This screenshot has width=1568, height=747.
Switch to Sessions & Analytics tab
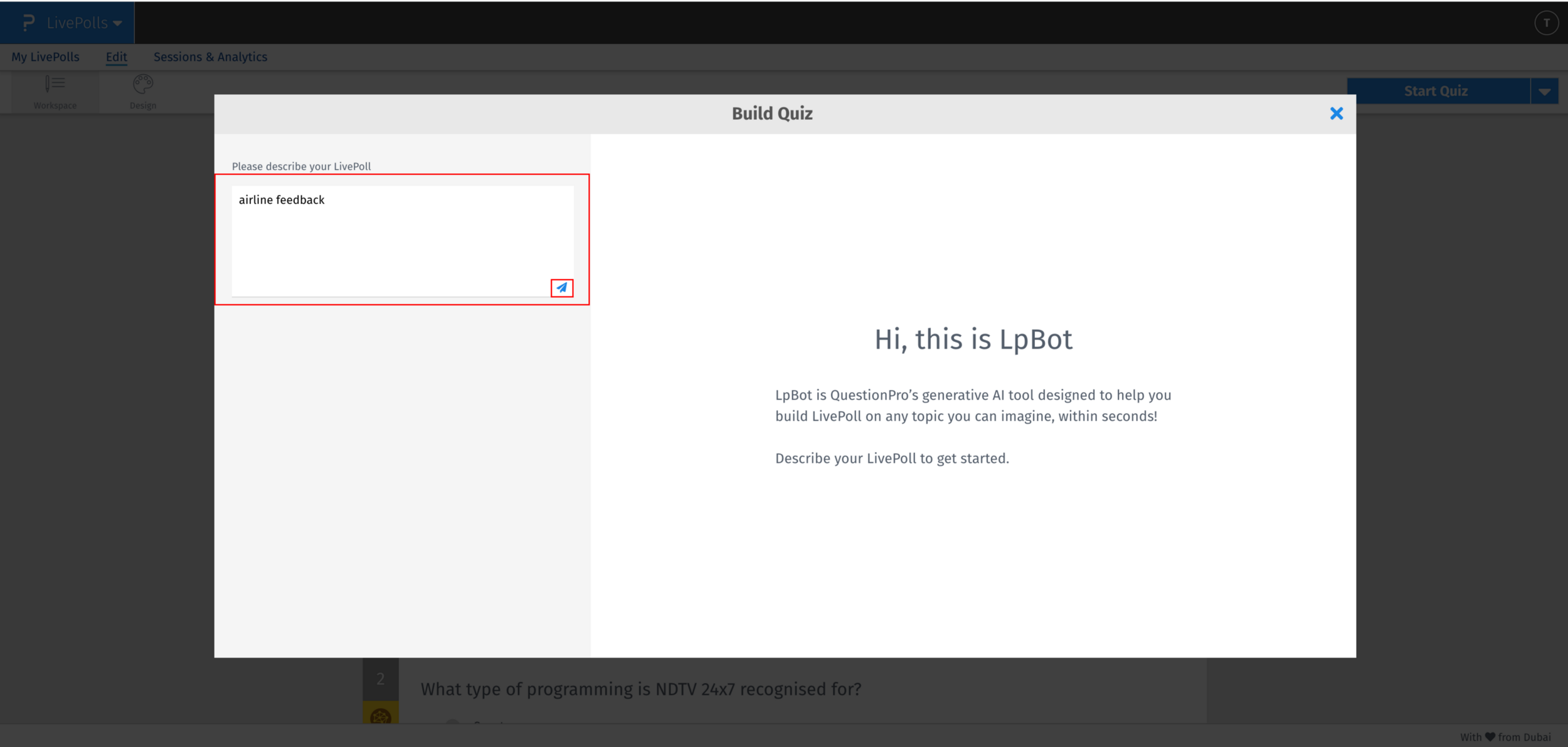click(x=210, y=57)
